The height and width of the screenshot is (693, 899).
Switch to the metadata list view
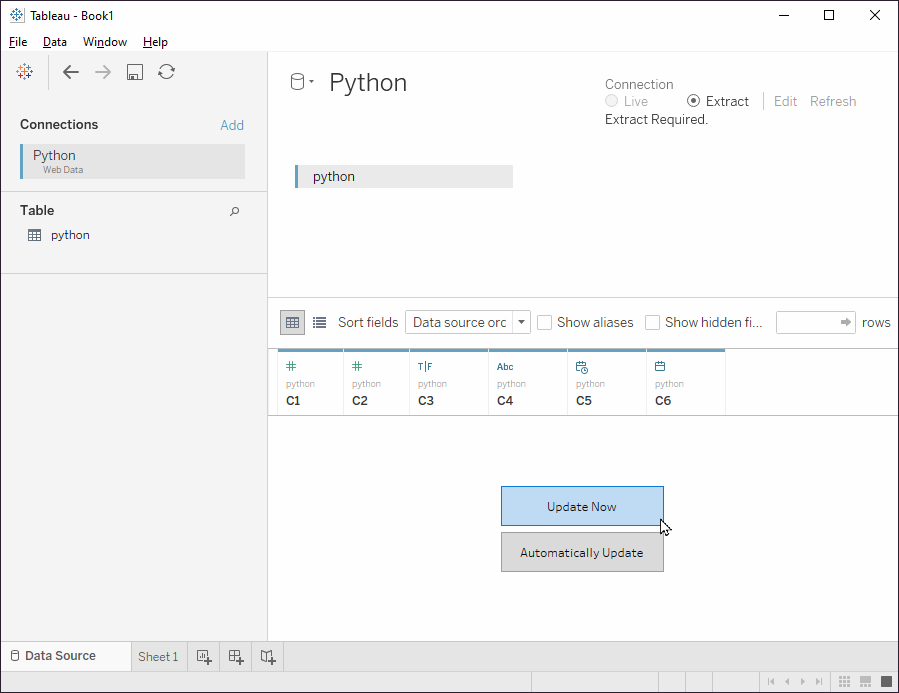[x=319, y=322]
